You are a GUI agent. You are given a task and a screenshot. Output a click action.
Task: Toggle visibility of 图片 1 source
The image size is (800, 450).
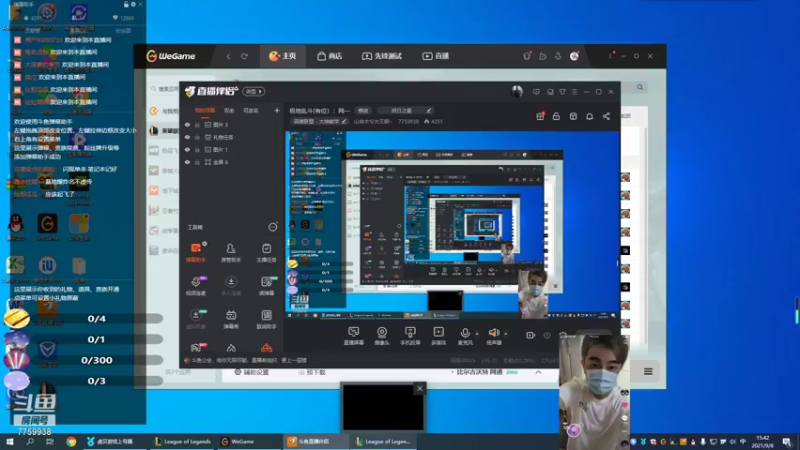187,149
